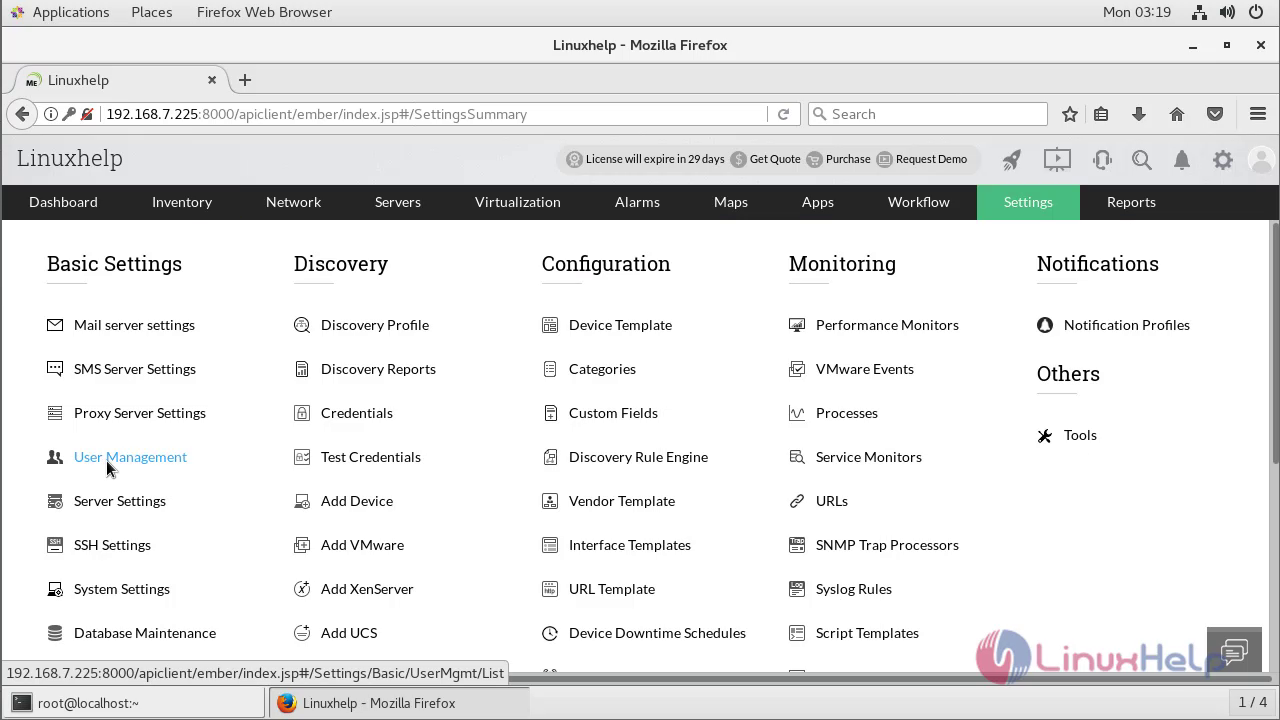Open the Dashboard tab
Screen dimensions: 1280x720
pos(63,202)
